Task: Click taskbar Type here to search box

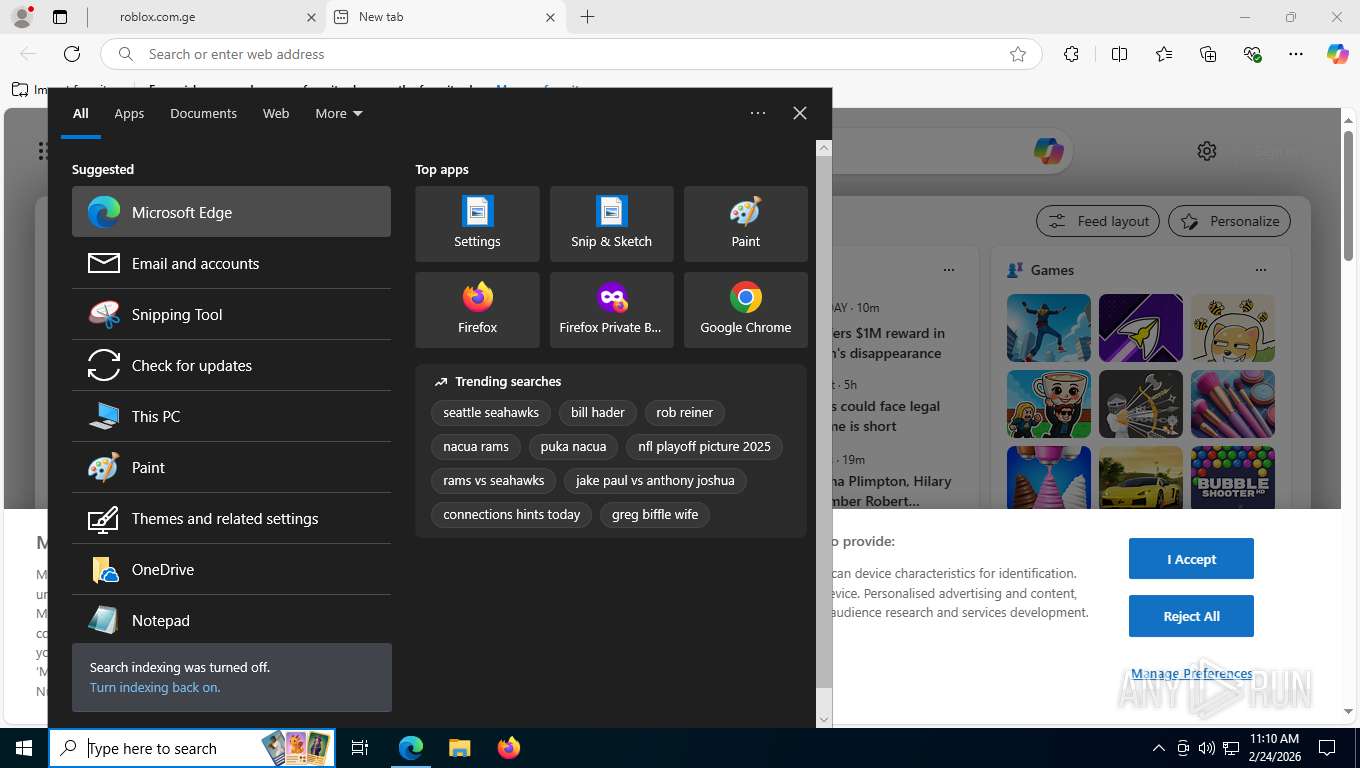Action: point(192,748)
